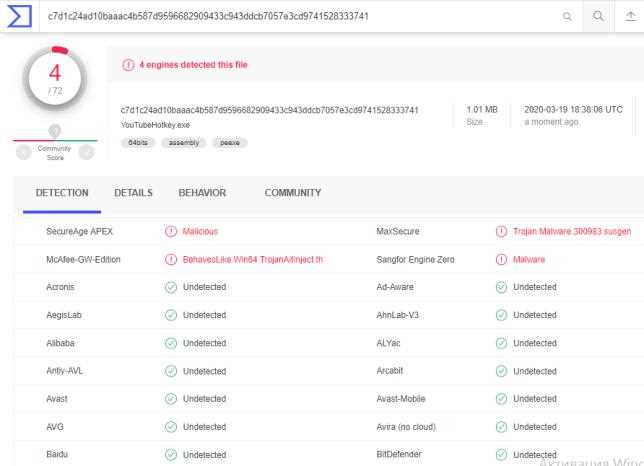Click the Antiy-AVL engine name
Screen dimensions: 644x466
pyautogui.click(x=64, y=371)
